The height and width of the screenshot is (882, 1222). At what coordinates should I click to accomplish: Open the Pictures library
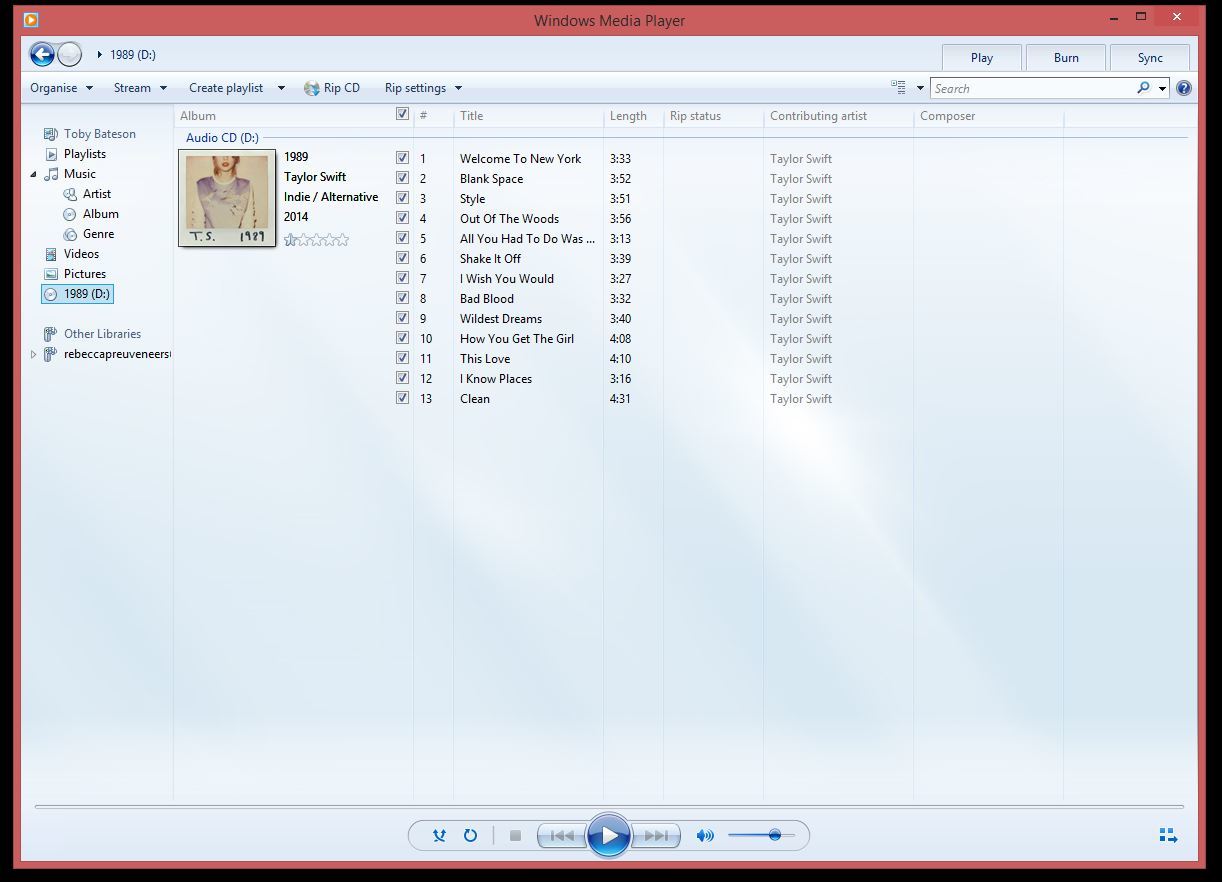tap(85, 274)
